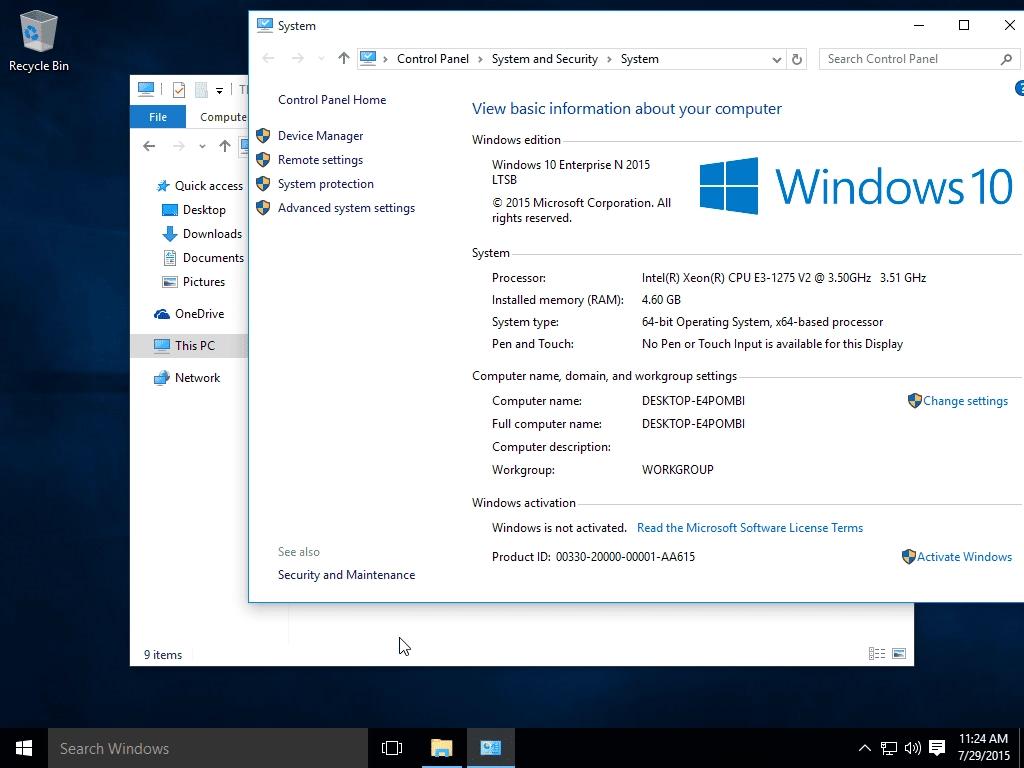The height and width of the screenshot is (768, 1024).
Task: Expand the address bar history dropdown
Action: click(776, 59)
